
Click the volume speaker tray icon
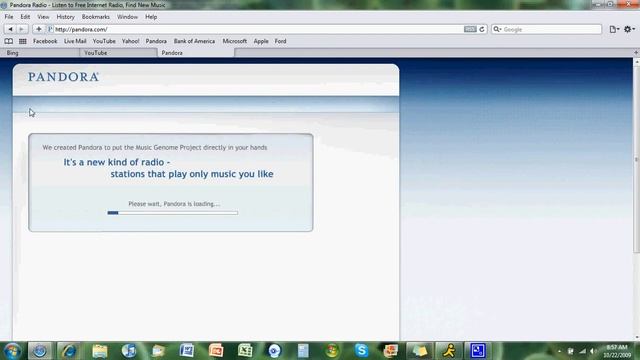(x=592, y=351)
